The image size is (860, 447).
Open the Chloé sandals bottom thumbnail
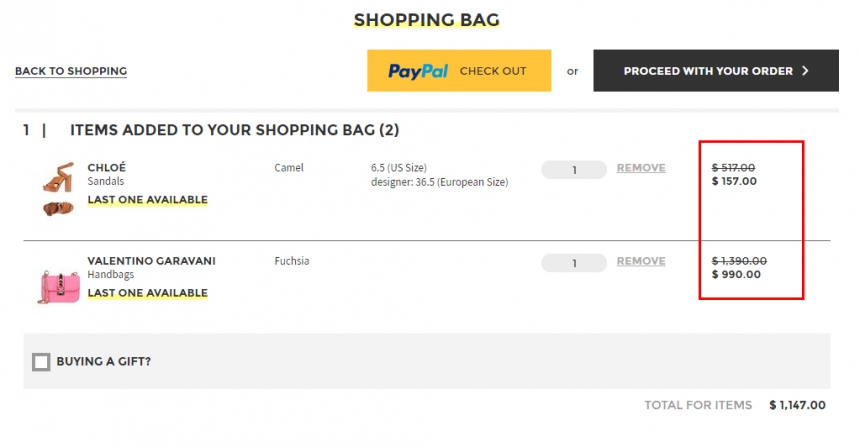tap(58, 208)
